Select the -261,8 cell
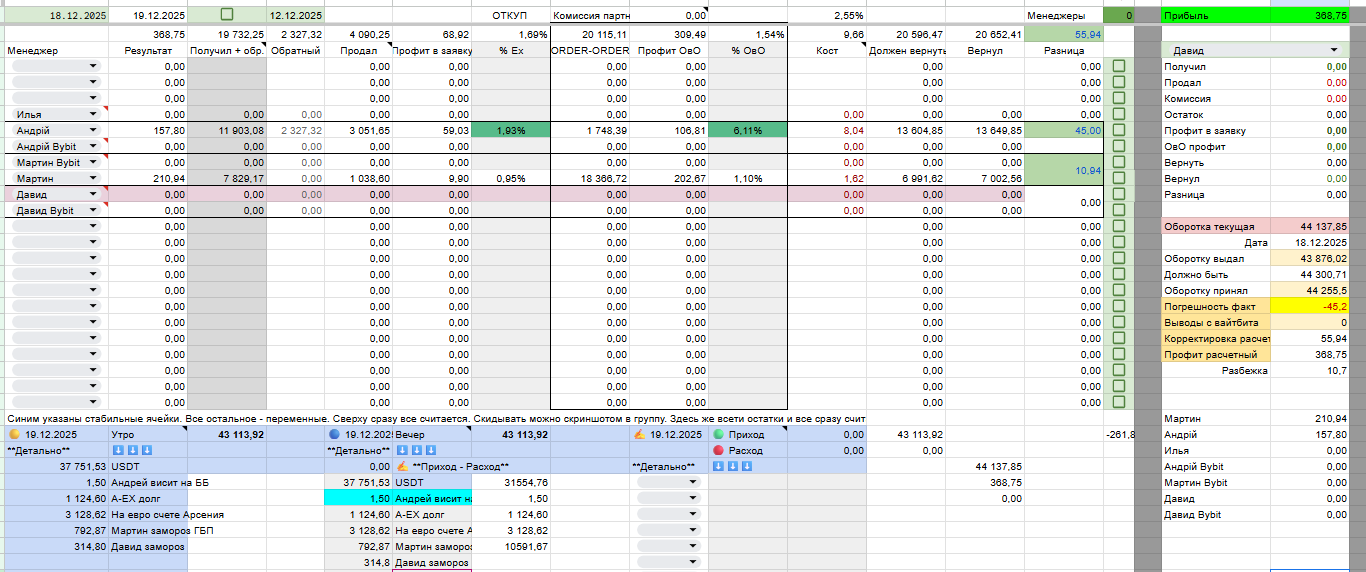The image size is (1366, 572). [1119, 435]
